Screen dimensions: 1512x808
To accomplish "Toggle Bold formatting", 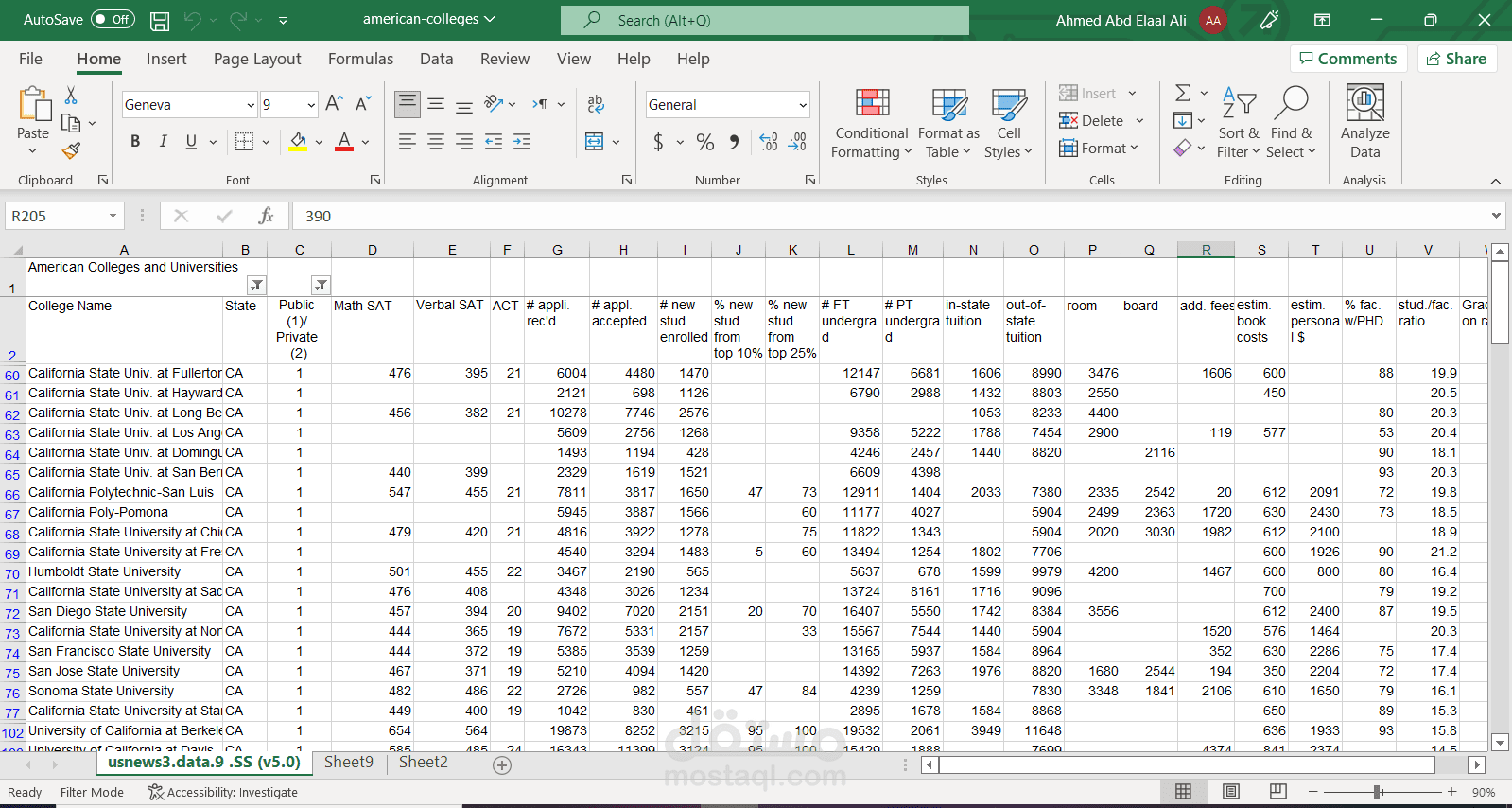I will 135,142.
